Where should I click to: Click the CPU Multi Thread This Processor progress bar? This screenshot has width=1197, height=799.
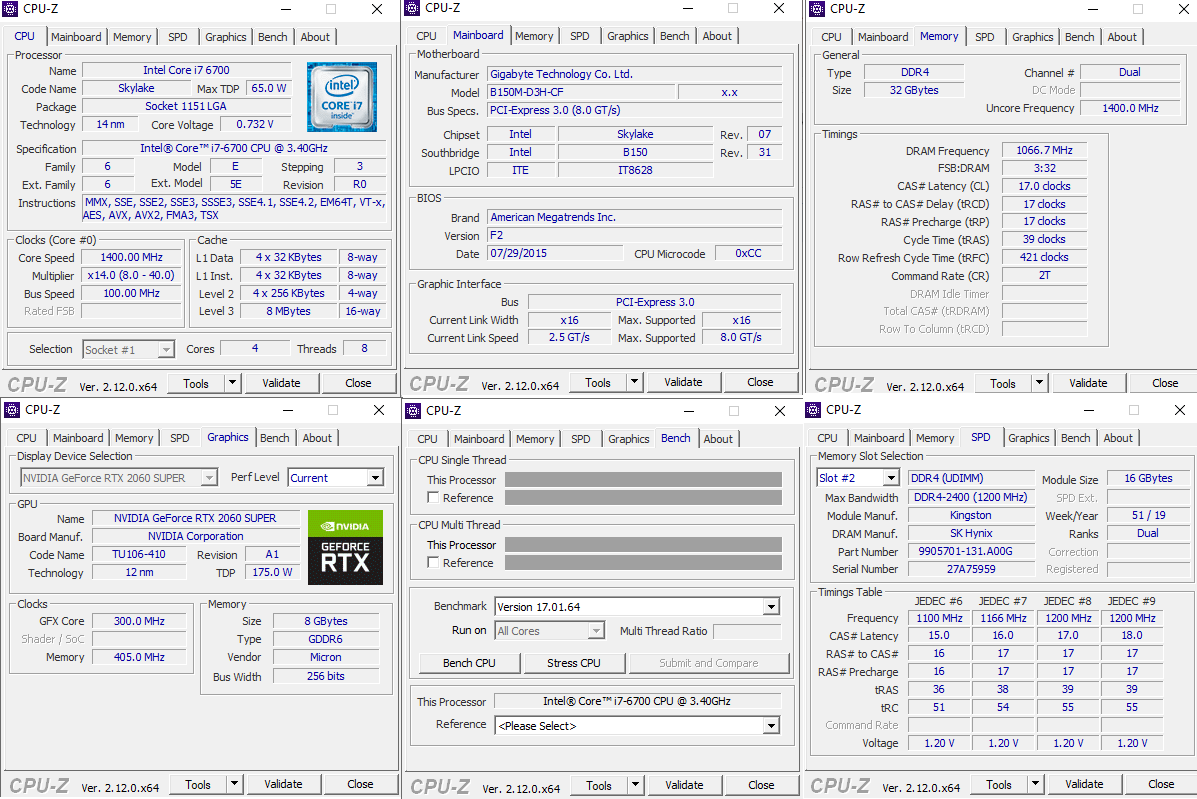(x=644, y=545)
